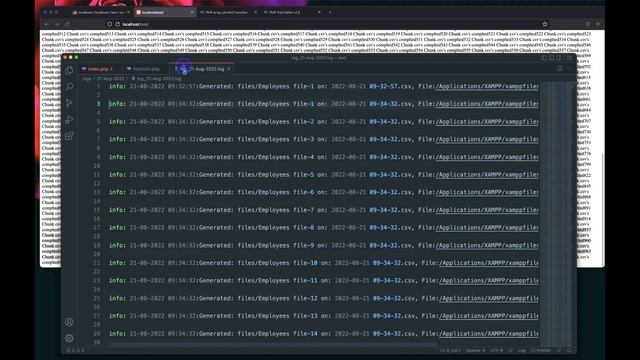Click the errors and warnings status item
Viewport: 640px width, 360px height.
[75, 350]
